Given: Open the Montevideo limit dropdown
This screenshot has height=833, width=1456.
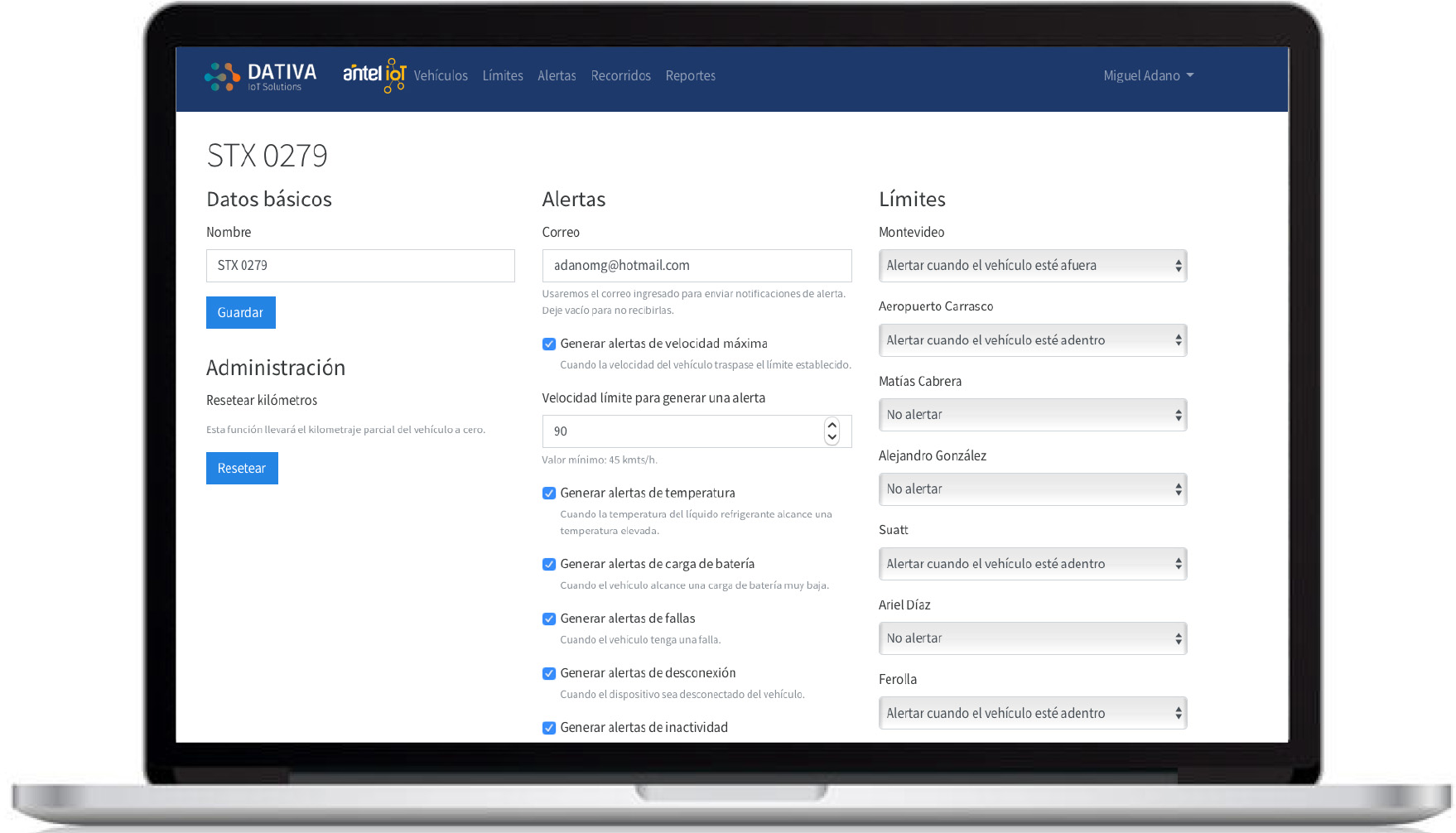Looking at the screenshot, I should [x=1033, y=266].
